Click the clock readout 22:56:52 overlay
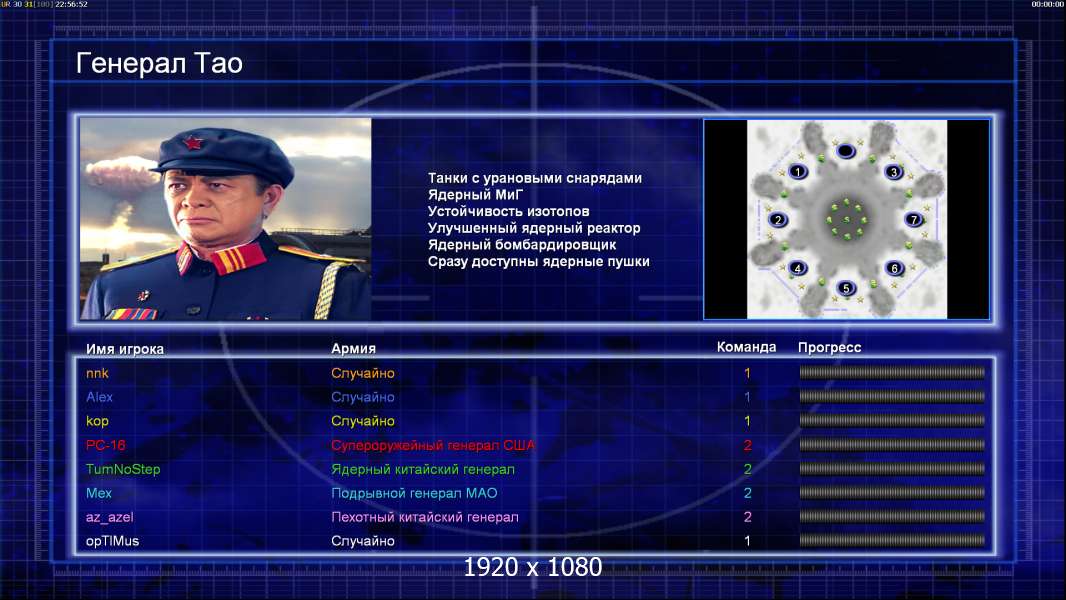1066x600 pixels. tap(71, 4)
